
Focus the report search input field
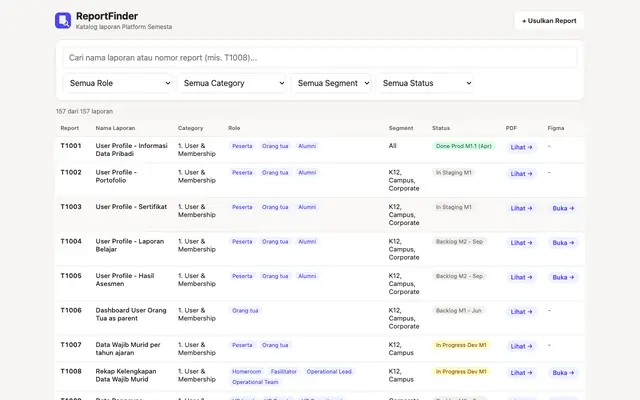(x=320, y=58)
